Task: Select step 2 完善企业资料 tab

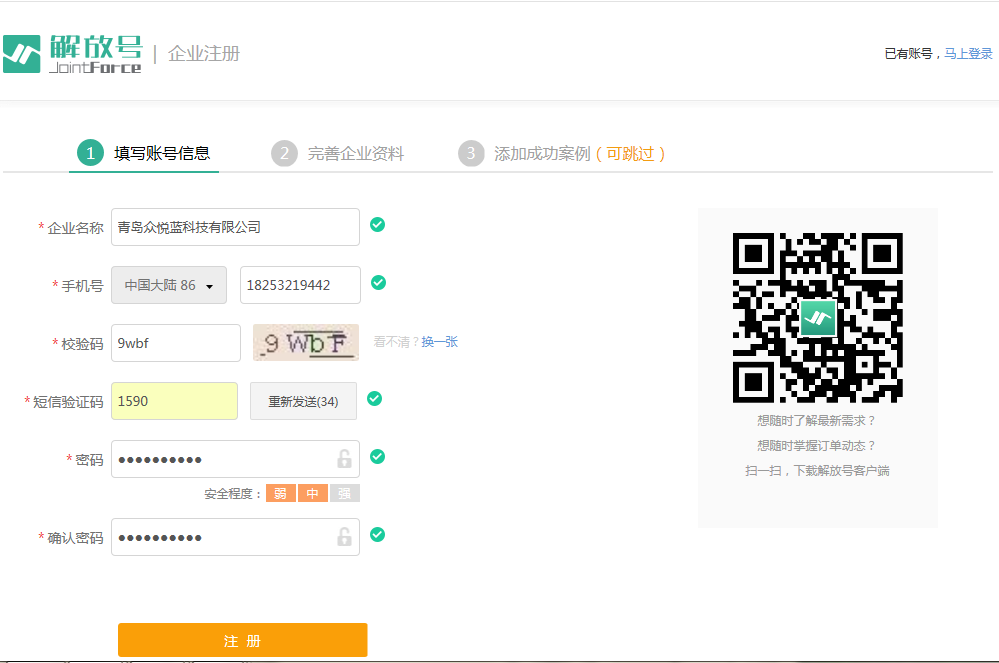Action: click(x=338, y=153)
